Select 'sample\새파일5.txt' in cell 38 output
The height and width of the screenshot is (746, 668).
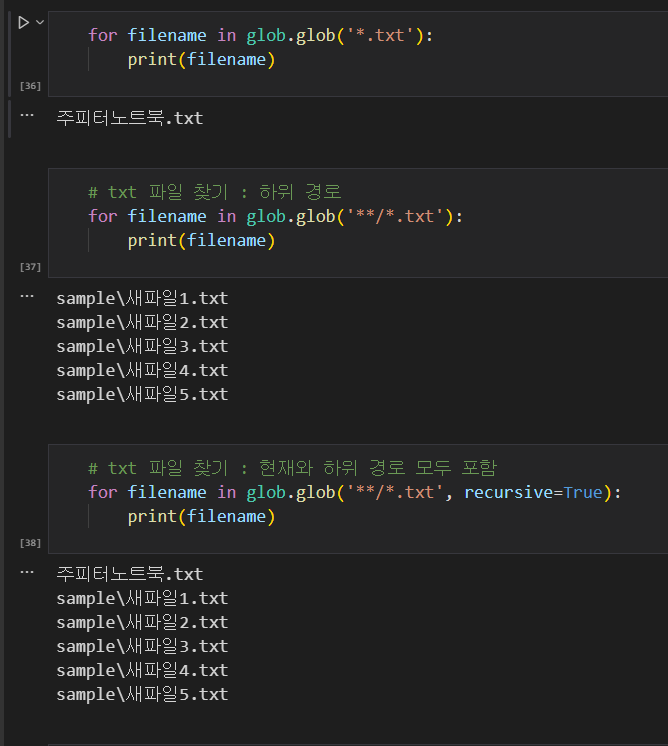(142, 694)
